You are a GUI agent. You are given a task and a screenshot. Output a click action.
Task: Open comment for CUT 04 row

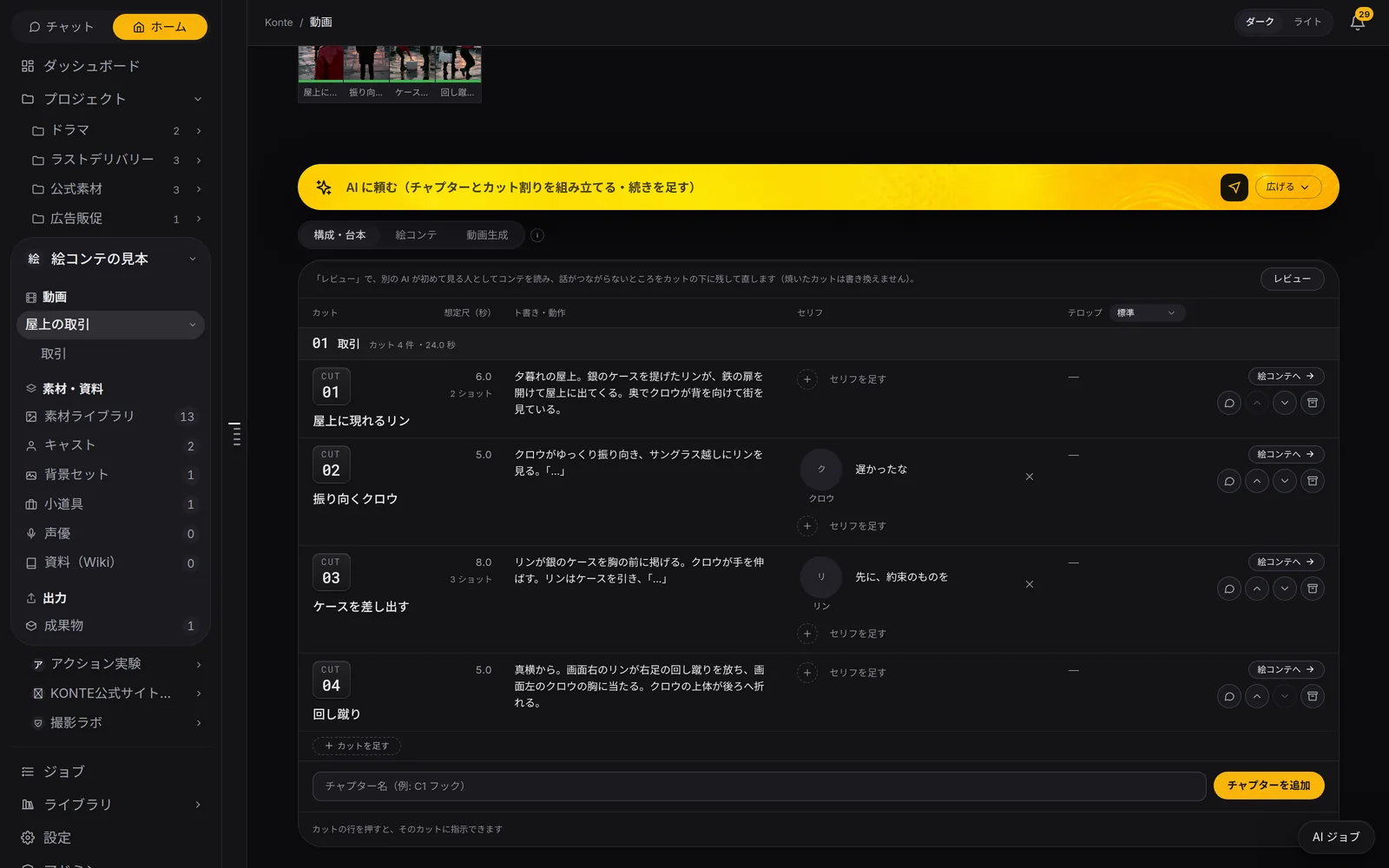1229,696
